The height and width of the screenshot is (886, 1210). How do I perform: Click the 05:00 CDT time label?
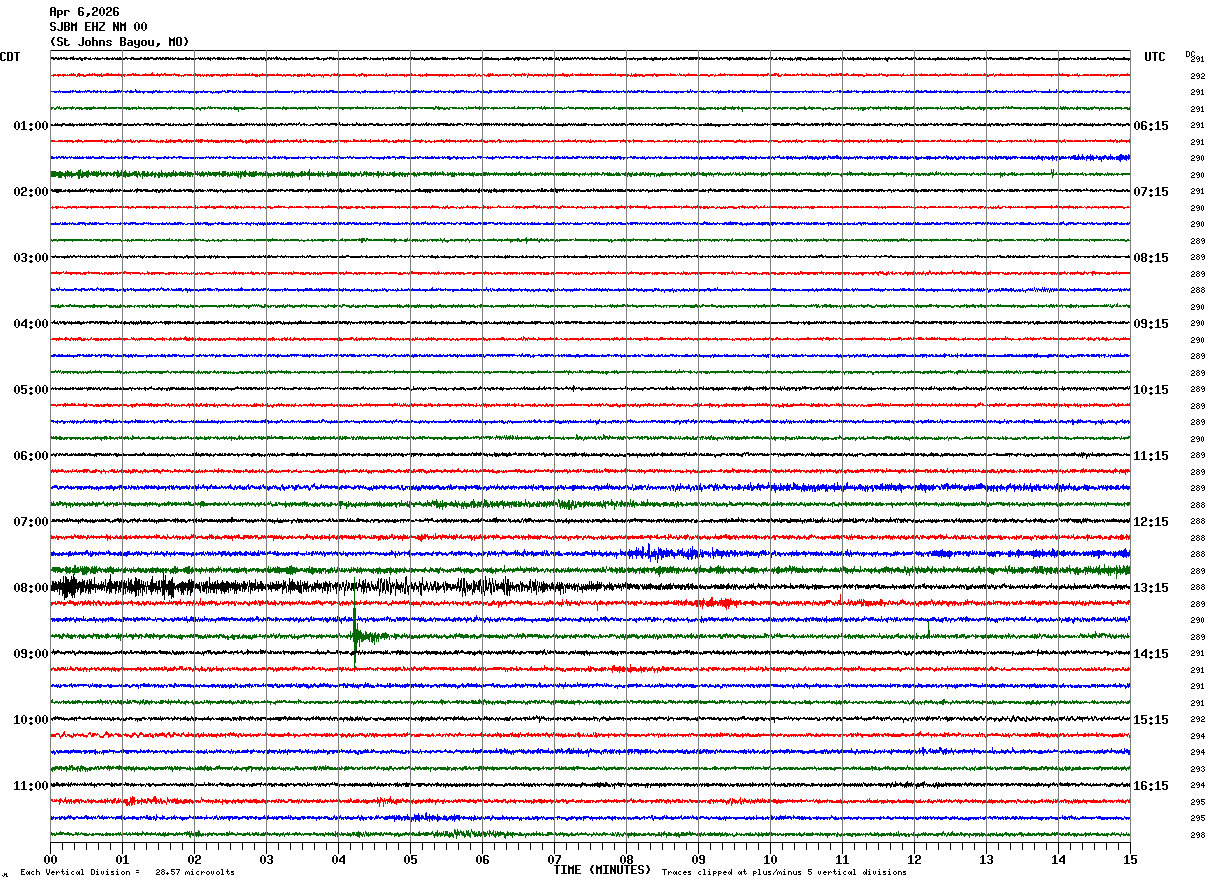[31, 390]
